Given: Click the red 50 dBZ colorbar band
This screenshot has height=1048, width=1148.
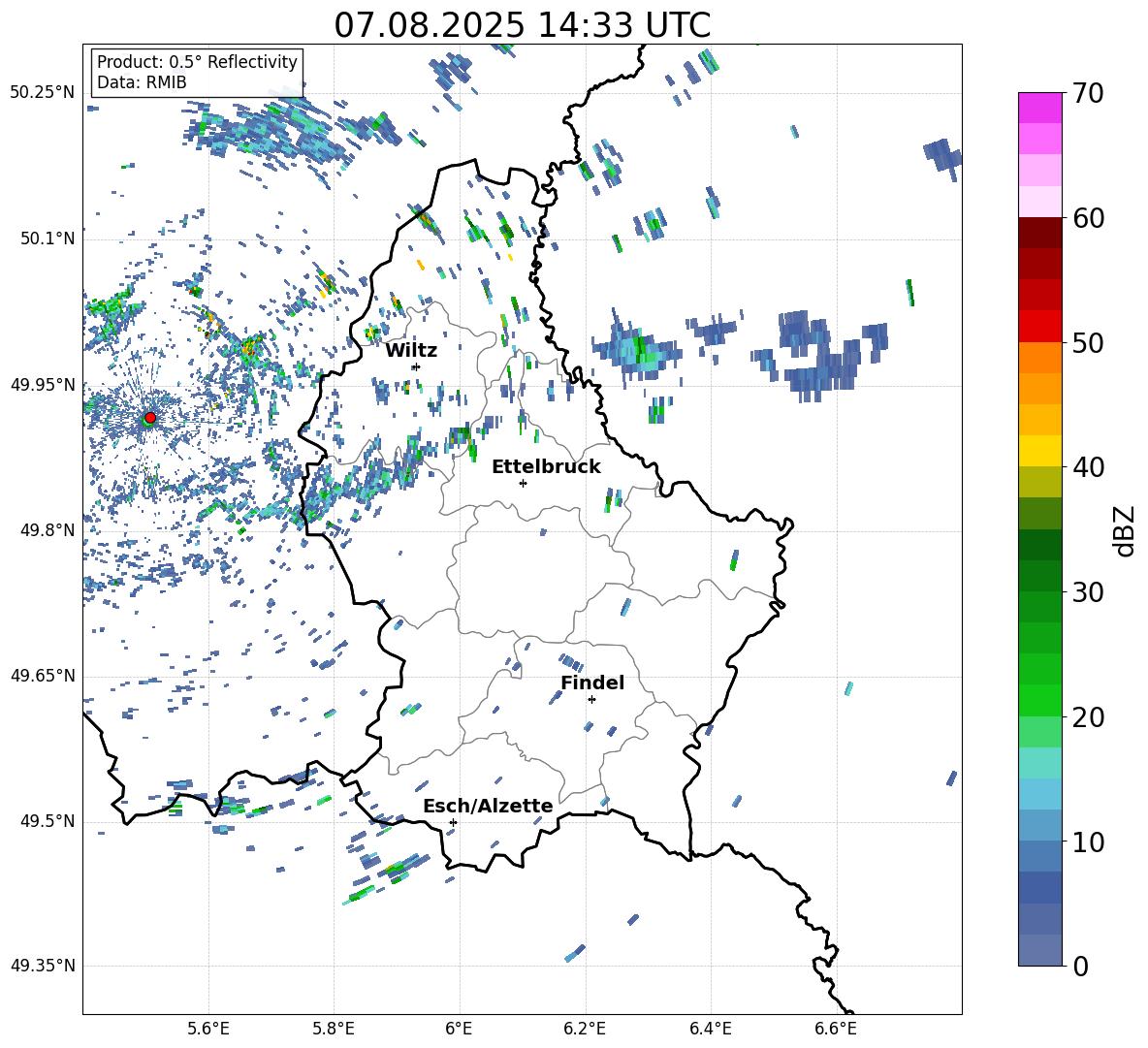Looking at the screenshot, I should (1039, 327).
